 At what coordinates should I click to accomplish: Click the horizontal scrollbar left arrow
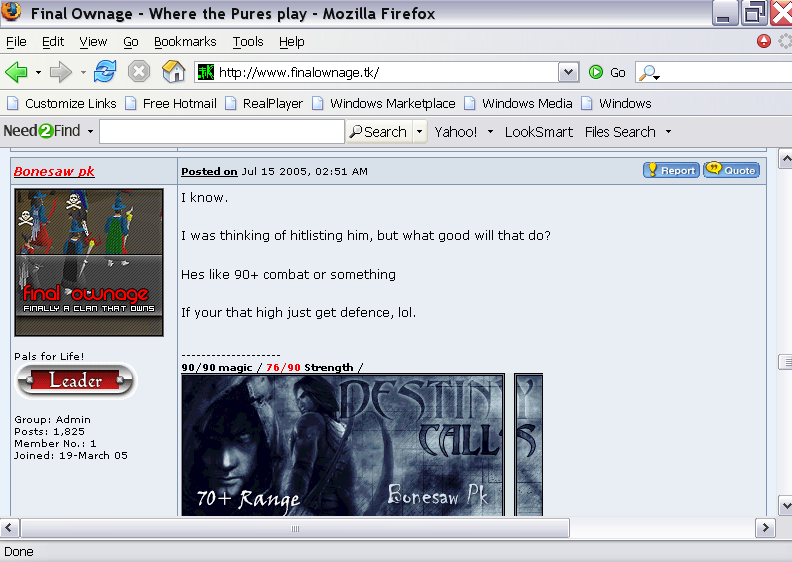[x=9, y=528]
